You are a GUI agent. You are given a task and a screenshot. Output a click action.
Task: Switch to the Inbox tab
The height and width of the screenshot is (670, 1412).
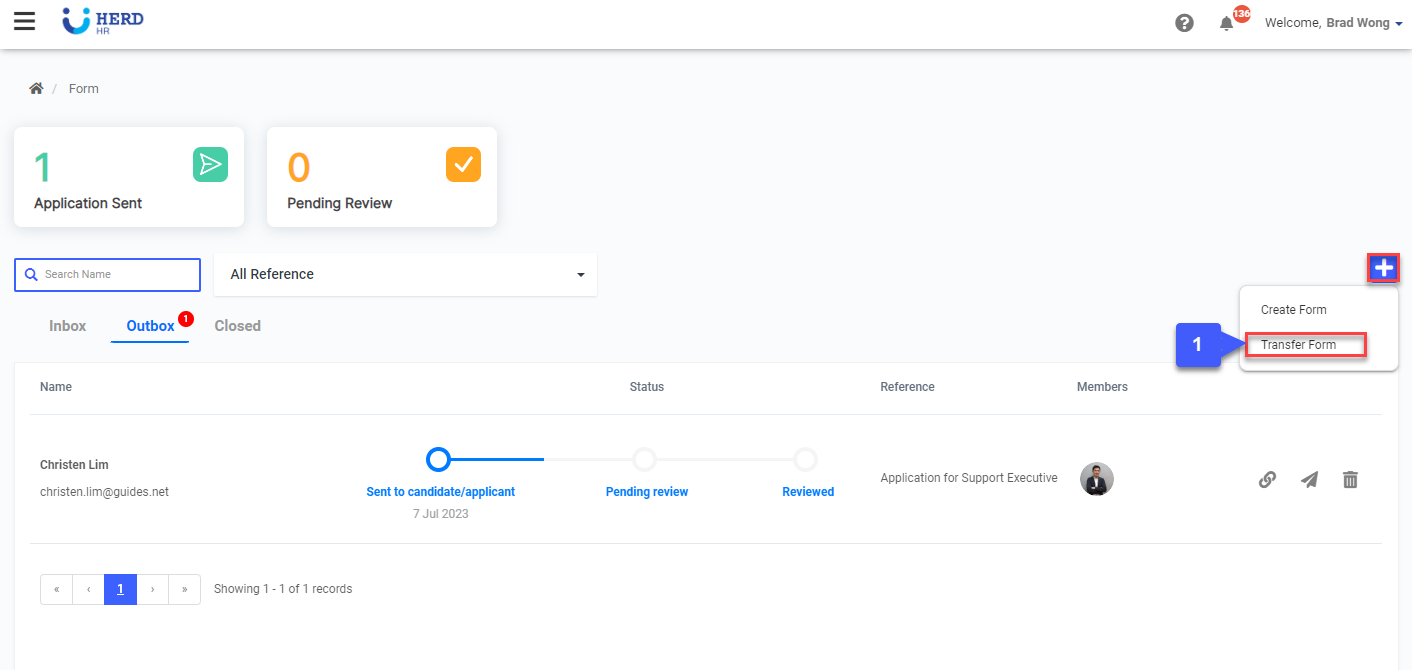point(68,326)
